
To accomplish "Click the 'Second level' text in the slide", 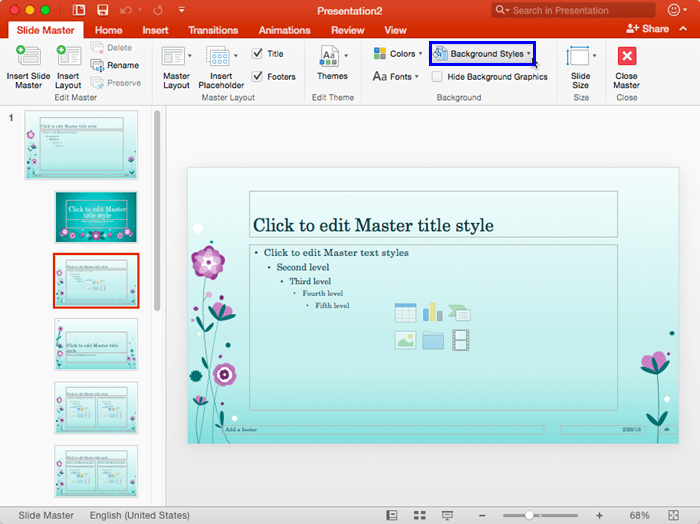I will [303, 267].
